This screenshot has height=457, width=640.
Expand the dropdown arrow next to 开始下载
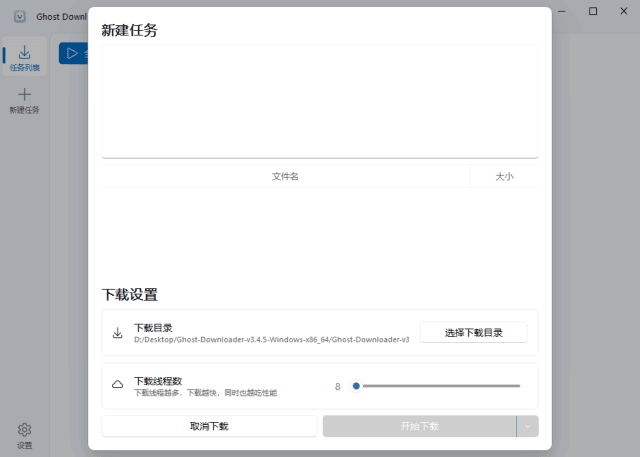(x=528, y=426)
